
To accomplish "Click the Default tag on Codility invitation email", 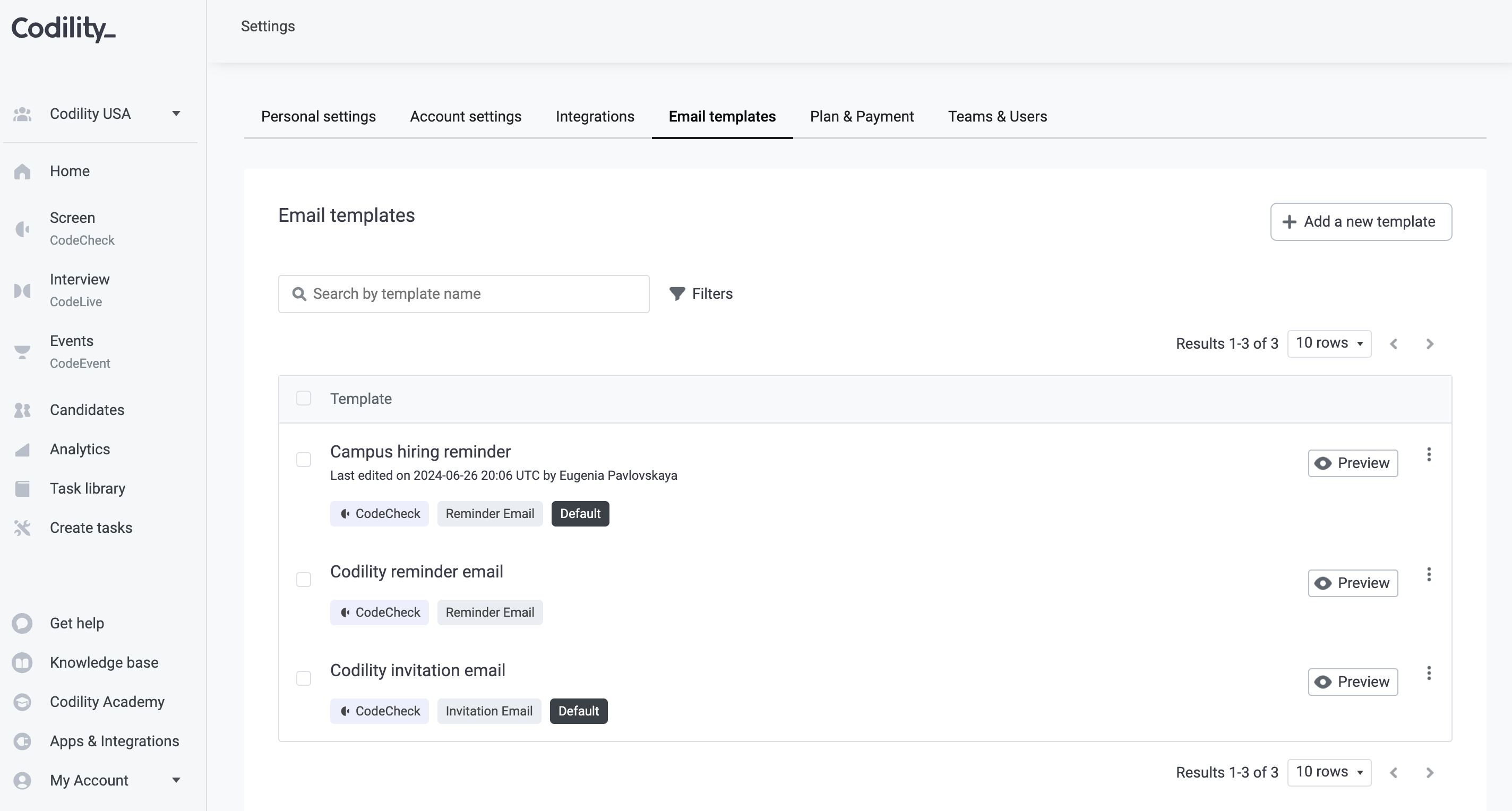I will coord(578,711).
